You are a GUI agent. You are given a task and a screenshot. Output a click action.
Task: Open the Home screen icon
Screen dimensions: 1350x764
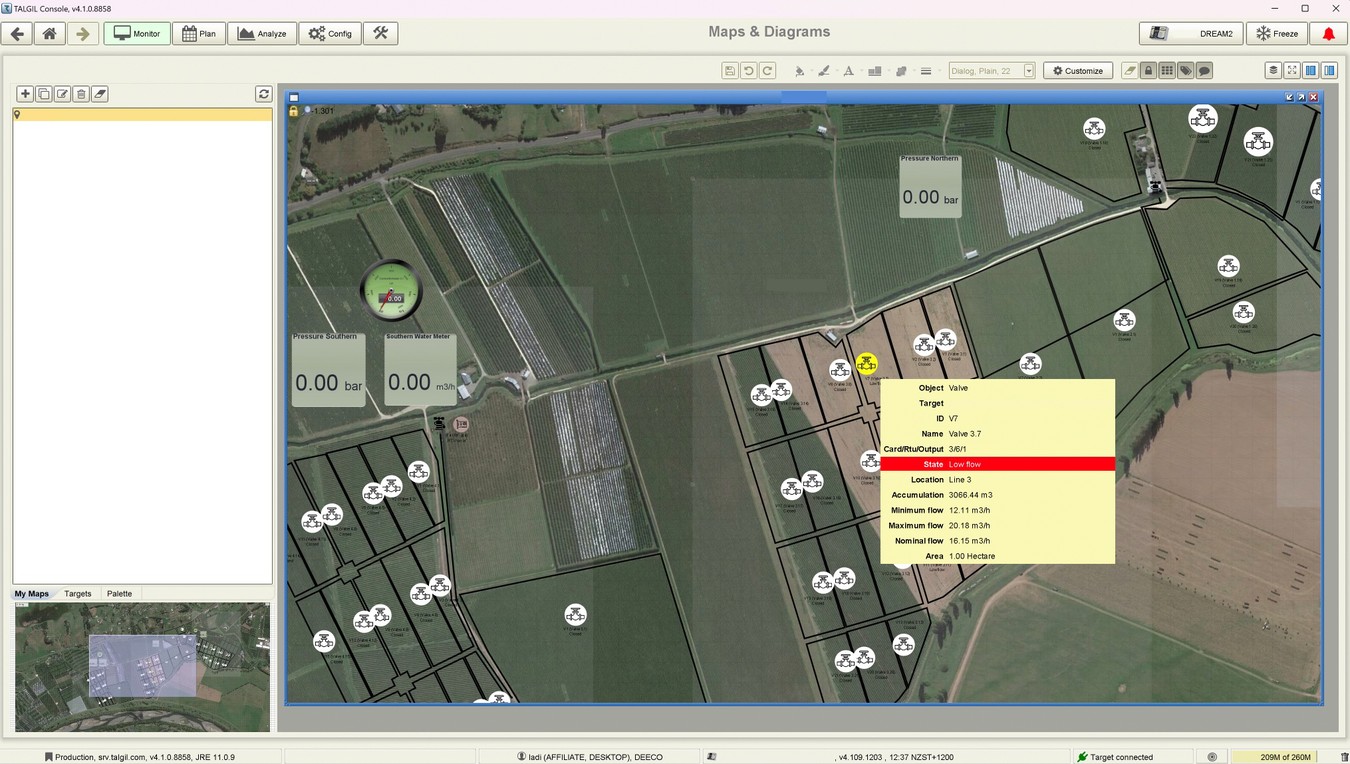(49, 33)
